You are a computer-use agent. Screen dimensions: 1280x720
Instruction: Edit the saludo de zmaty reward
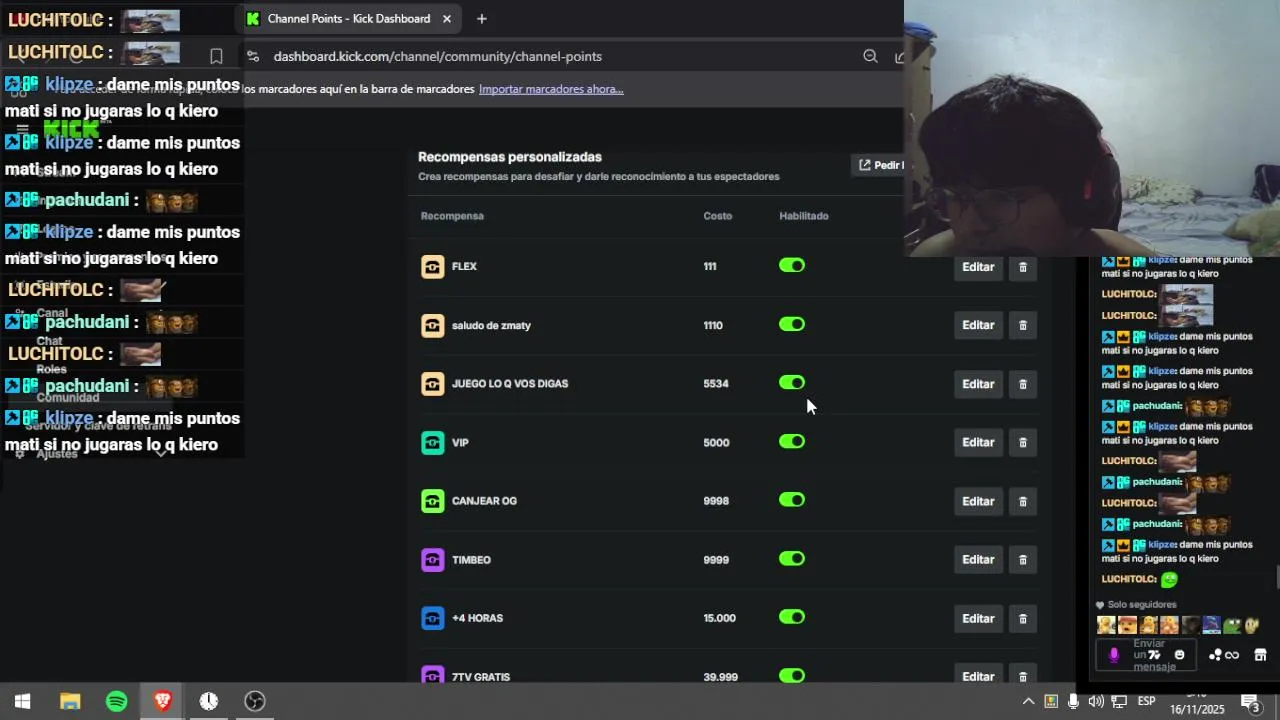(977, 325)
